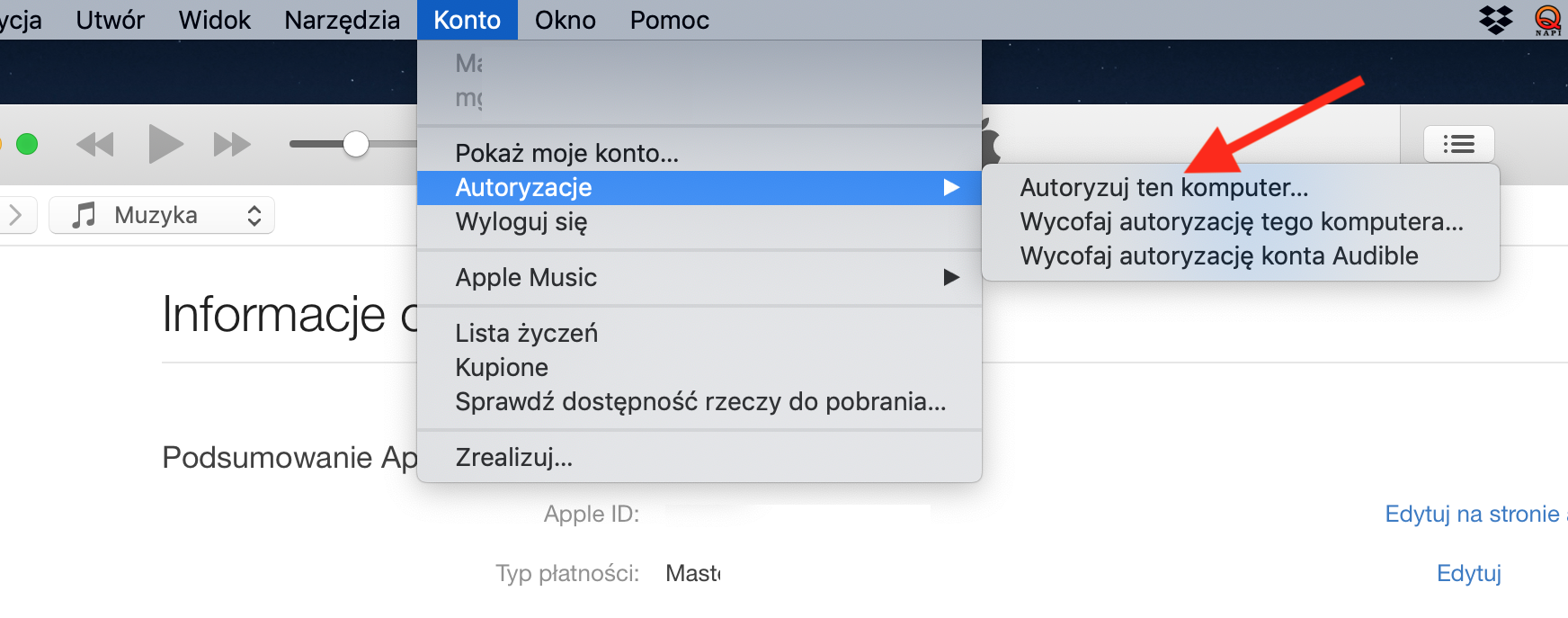Click the volume slider knob
This screenshot has height=618, width=1568.
coord(356,144)
